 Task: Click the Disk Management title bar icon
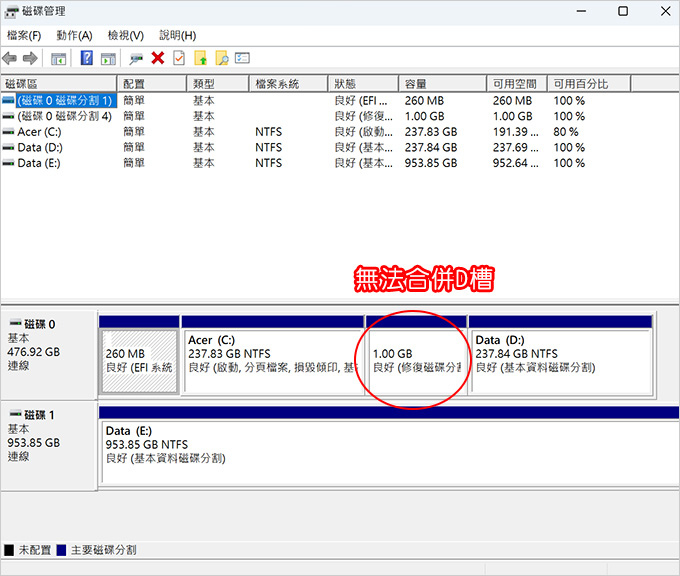(x=11, y=11)
